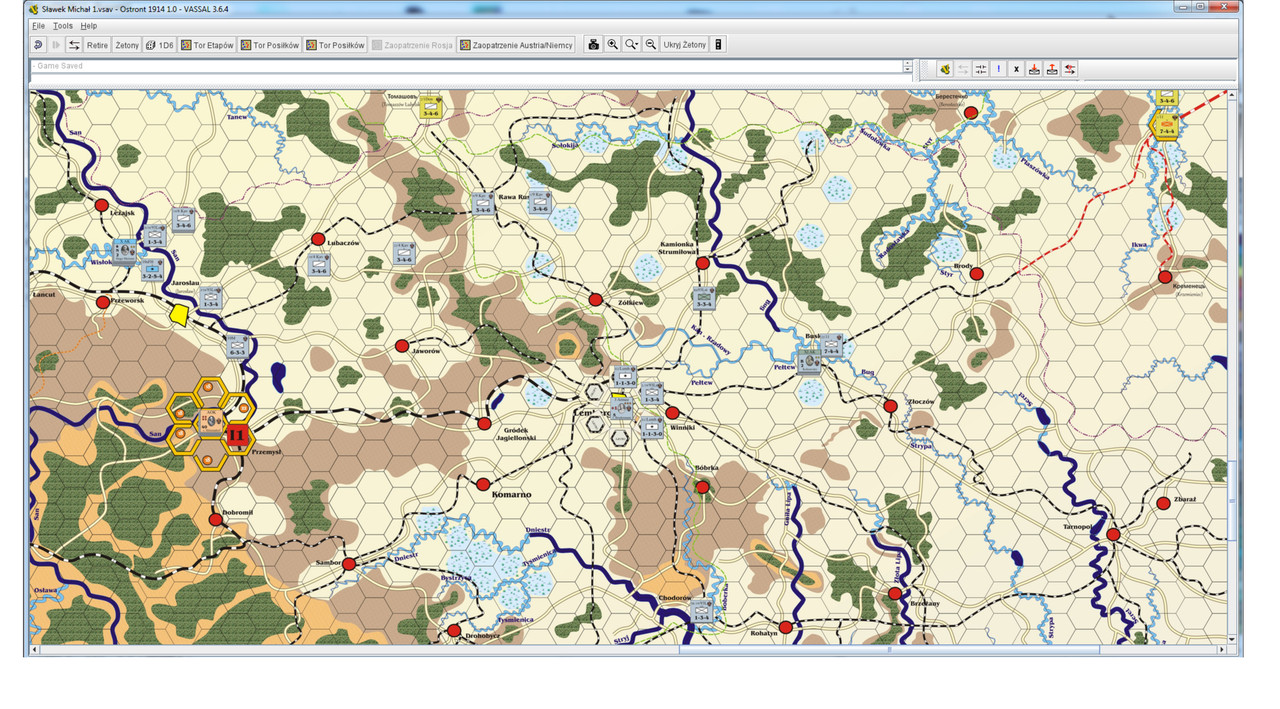
Task: Click the step forward through logfile icon
Action: 56,45
